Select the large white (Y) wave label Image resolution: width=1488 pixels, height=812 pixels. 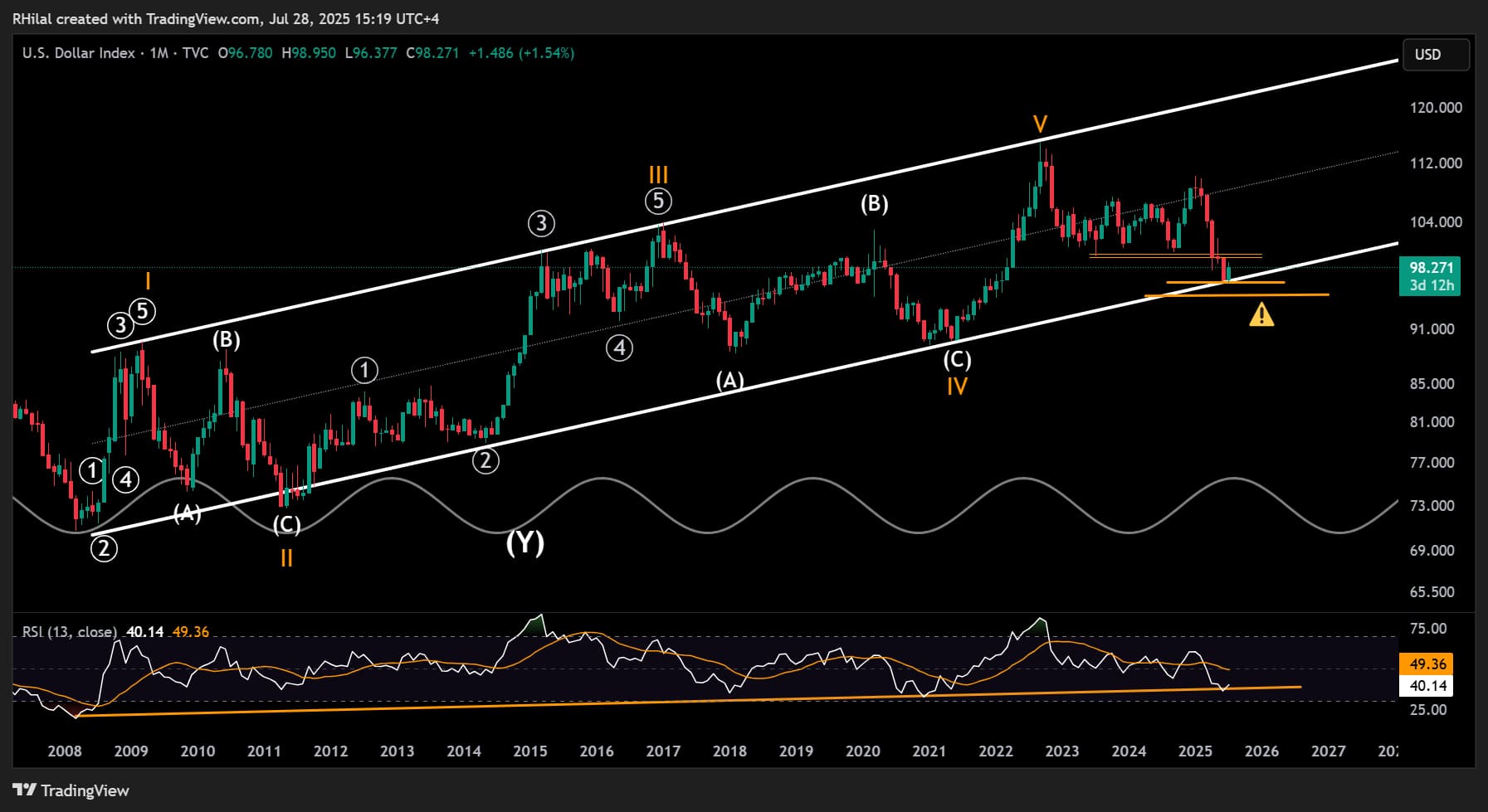point(525,543)
